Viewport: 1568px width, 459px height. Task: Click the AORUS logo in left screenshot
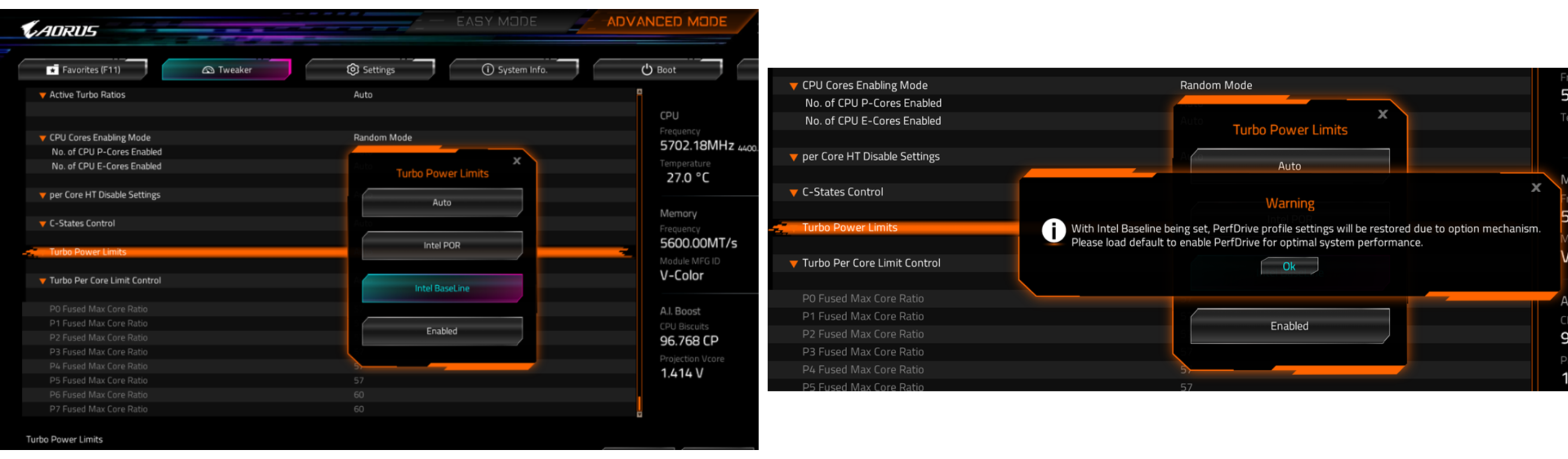pos(60,29)
